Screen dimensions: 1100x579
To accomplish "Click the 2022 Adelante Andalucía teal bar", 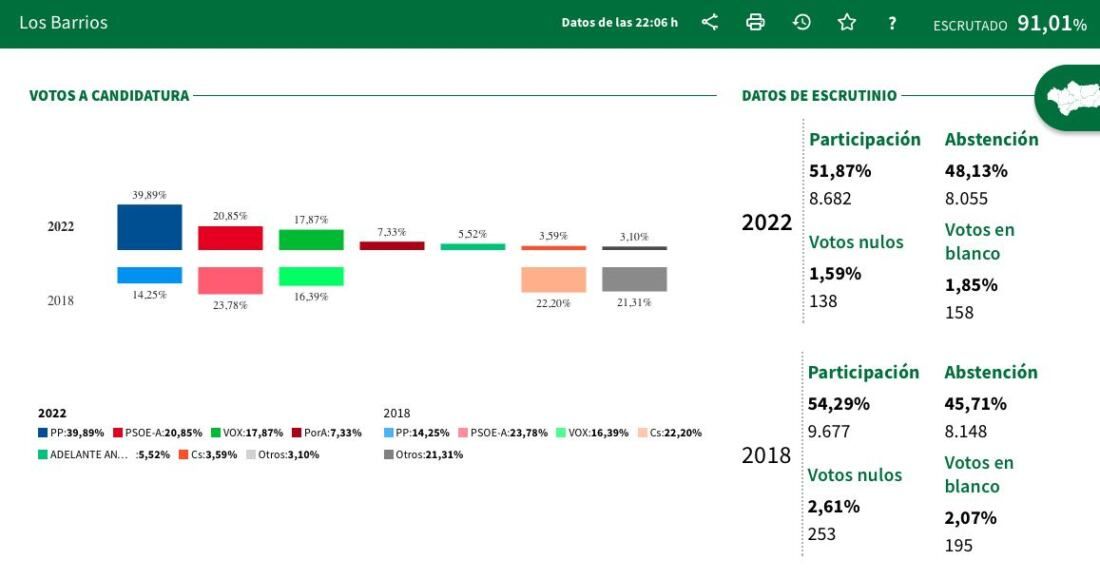I will coord(472,247).
